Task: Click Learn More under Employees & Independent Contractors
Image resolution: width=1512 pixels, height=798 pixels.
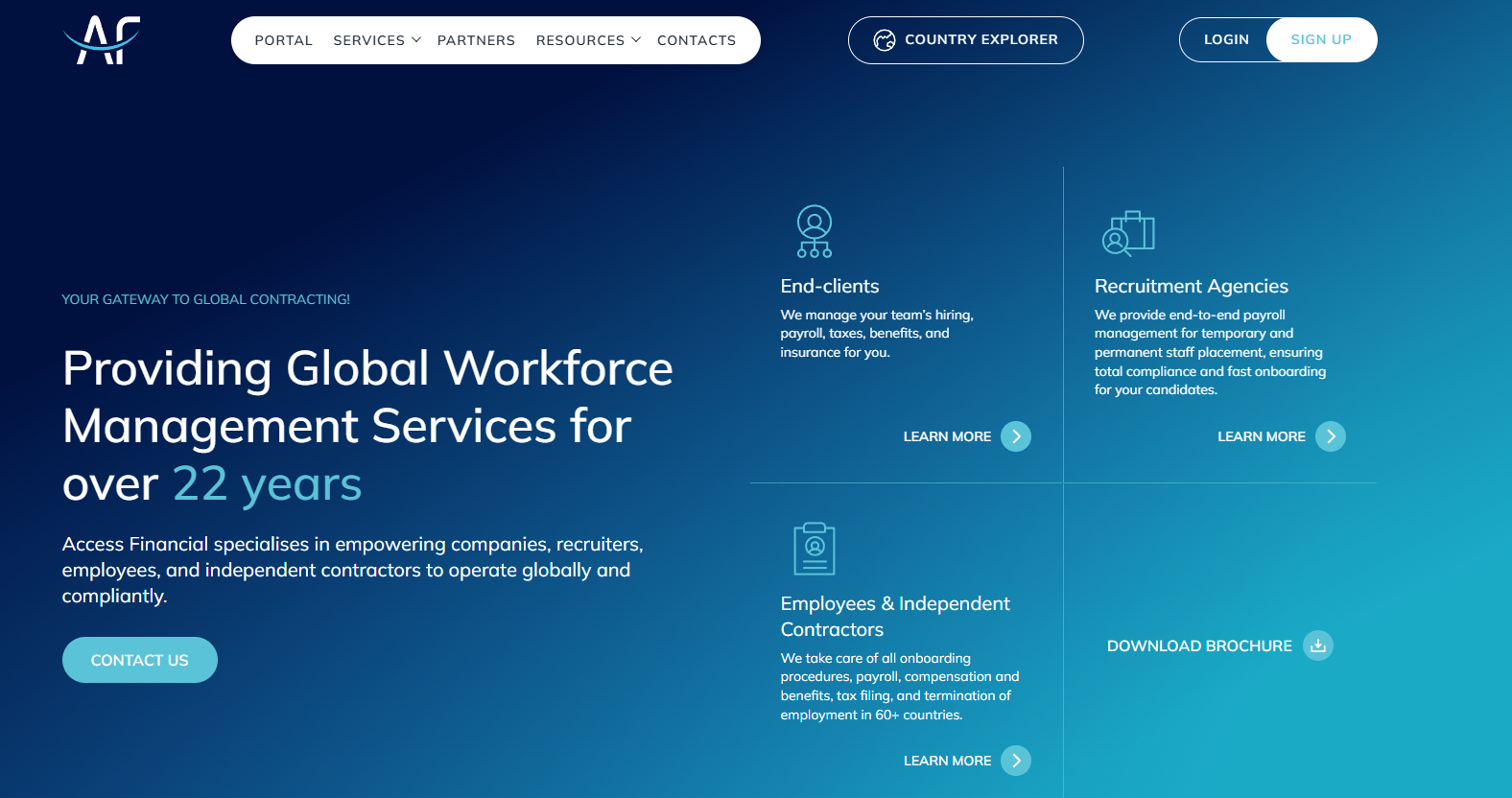Action: (x=947, y=761)
